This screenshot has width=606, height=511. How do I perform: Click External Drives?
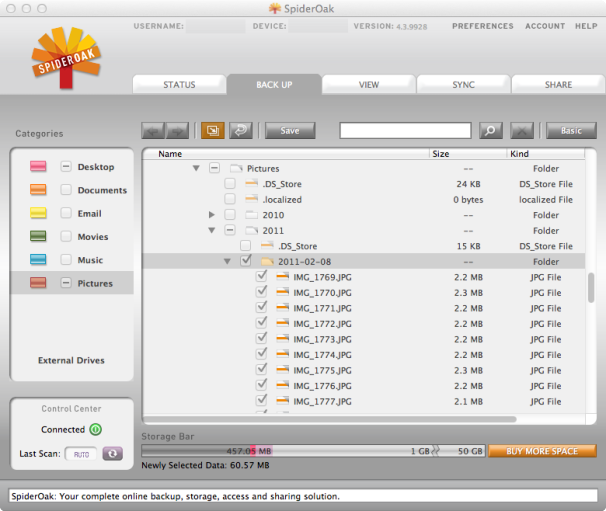pyautogui.click(x=71, y=360)
